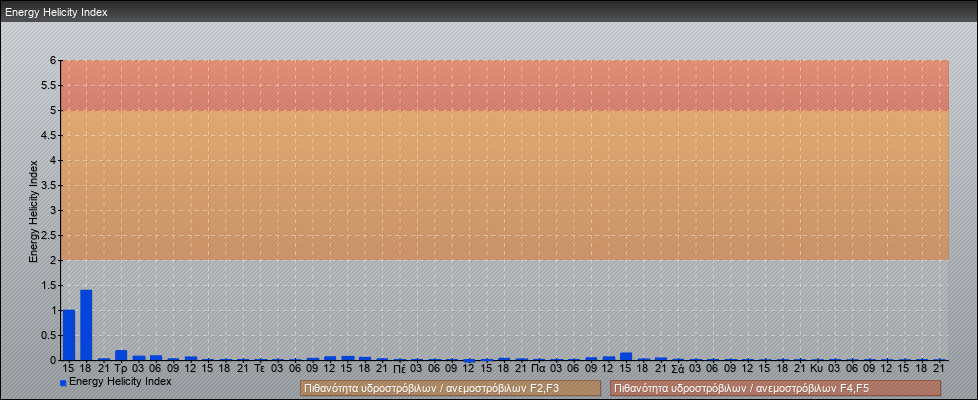The image size is (978, 400).
Task: Toggle the Energy Helicity Index legend label
Action: point(120,381)
